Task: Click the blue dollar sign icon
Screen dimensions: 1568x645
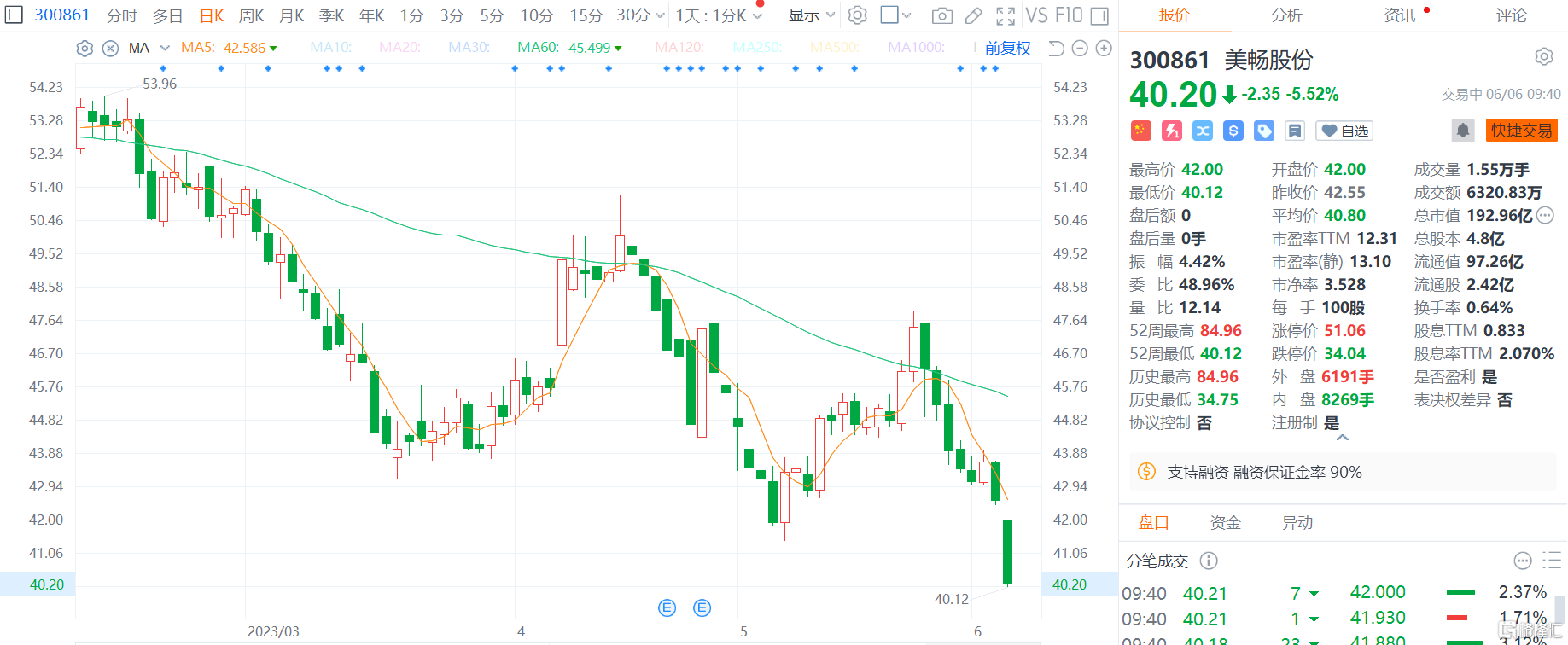Action: [1233, 131]
